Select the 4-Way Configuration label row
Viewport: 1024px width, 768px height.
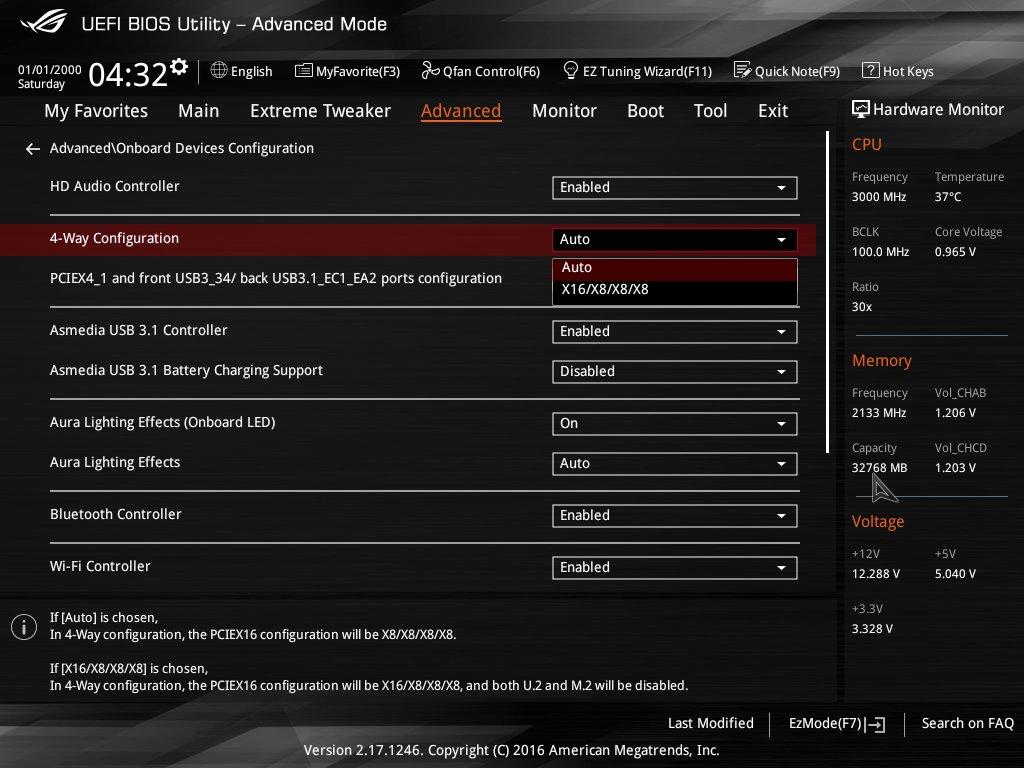(x=114, y=238)
